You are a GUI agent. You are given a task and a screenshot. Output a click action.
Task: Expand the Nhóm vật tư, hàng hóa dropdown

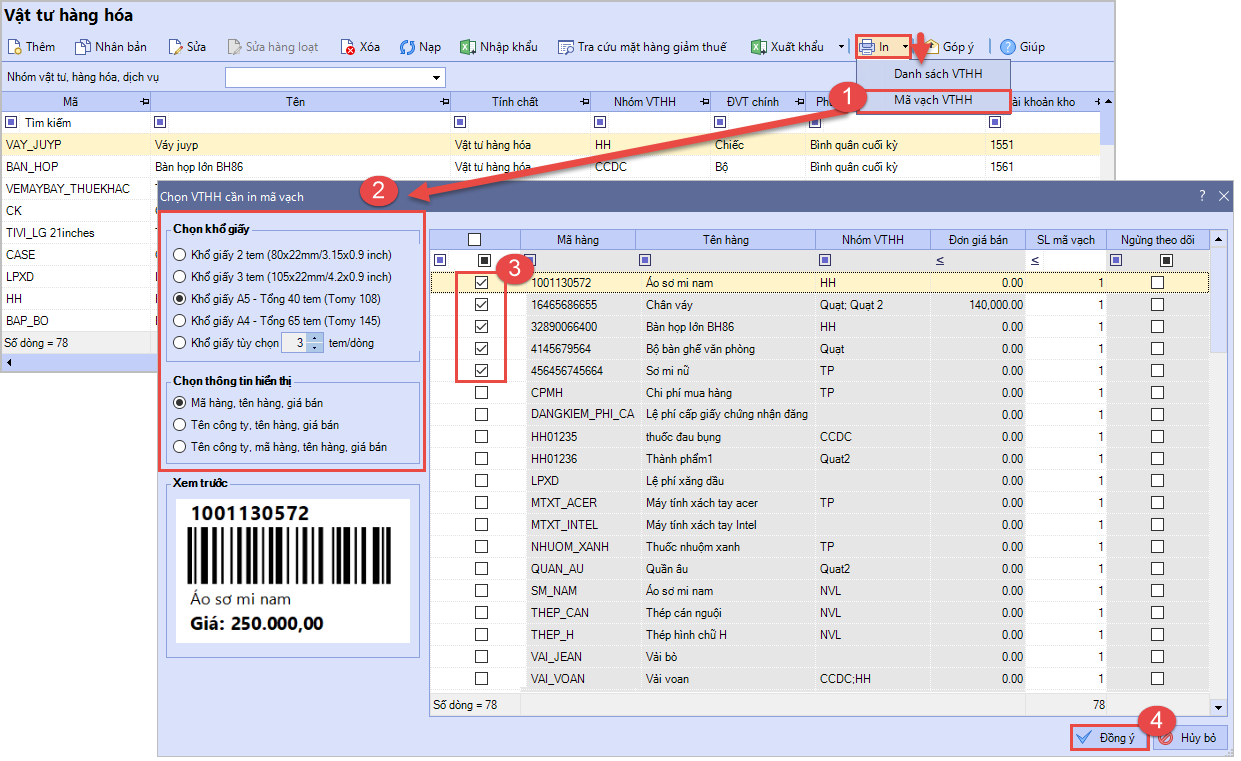coord(437,78)
